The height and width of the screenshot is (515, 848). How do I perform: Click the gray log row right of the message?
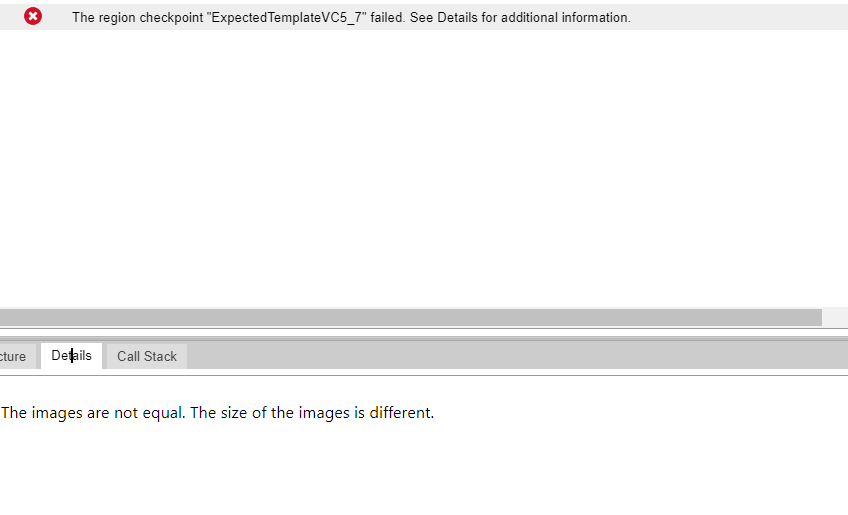[x=740, y=17]
